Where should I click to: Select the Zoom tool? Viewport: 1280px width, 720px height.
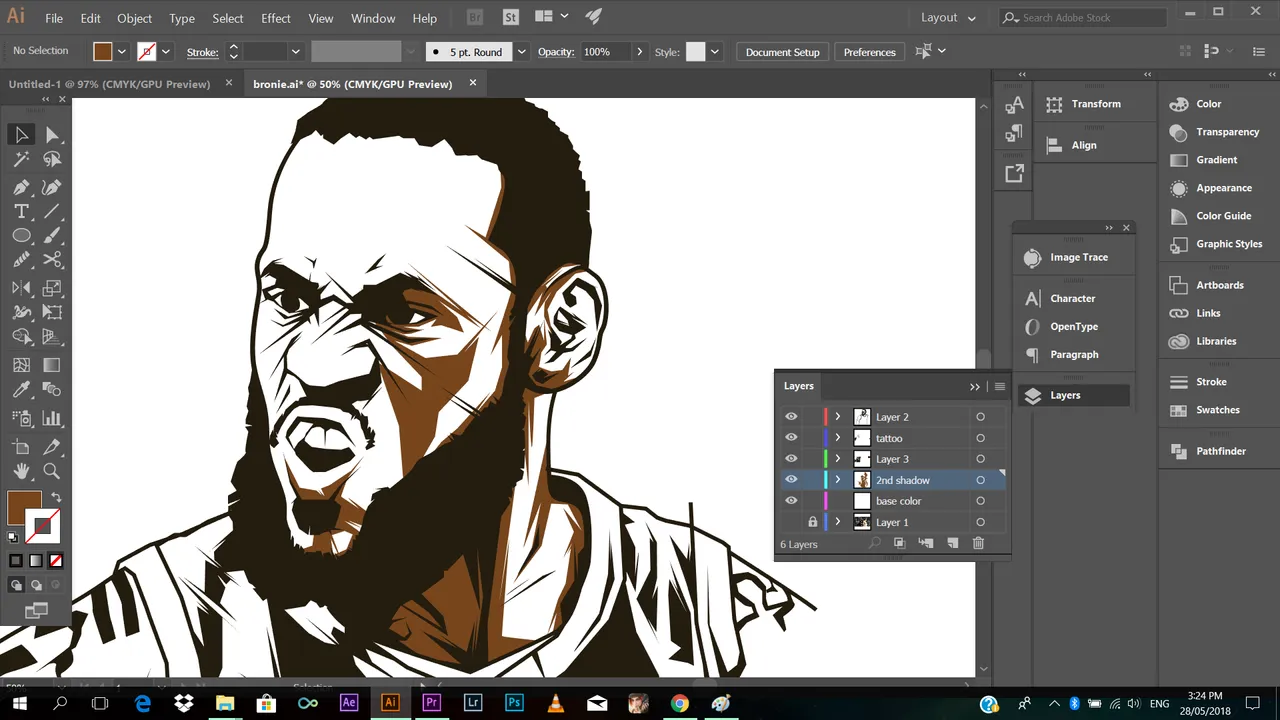[52, 471]
